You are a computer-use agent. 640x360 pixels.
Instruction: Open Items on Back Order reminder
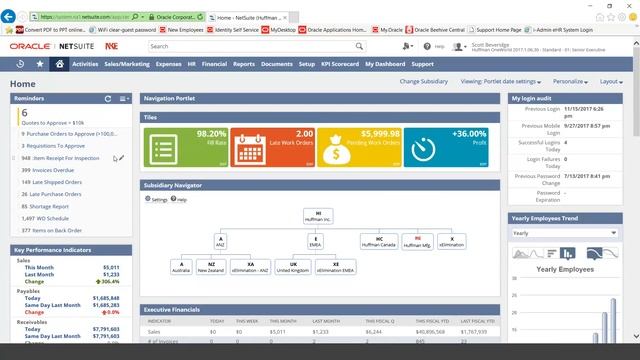[x=51, y=231]
